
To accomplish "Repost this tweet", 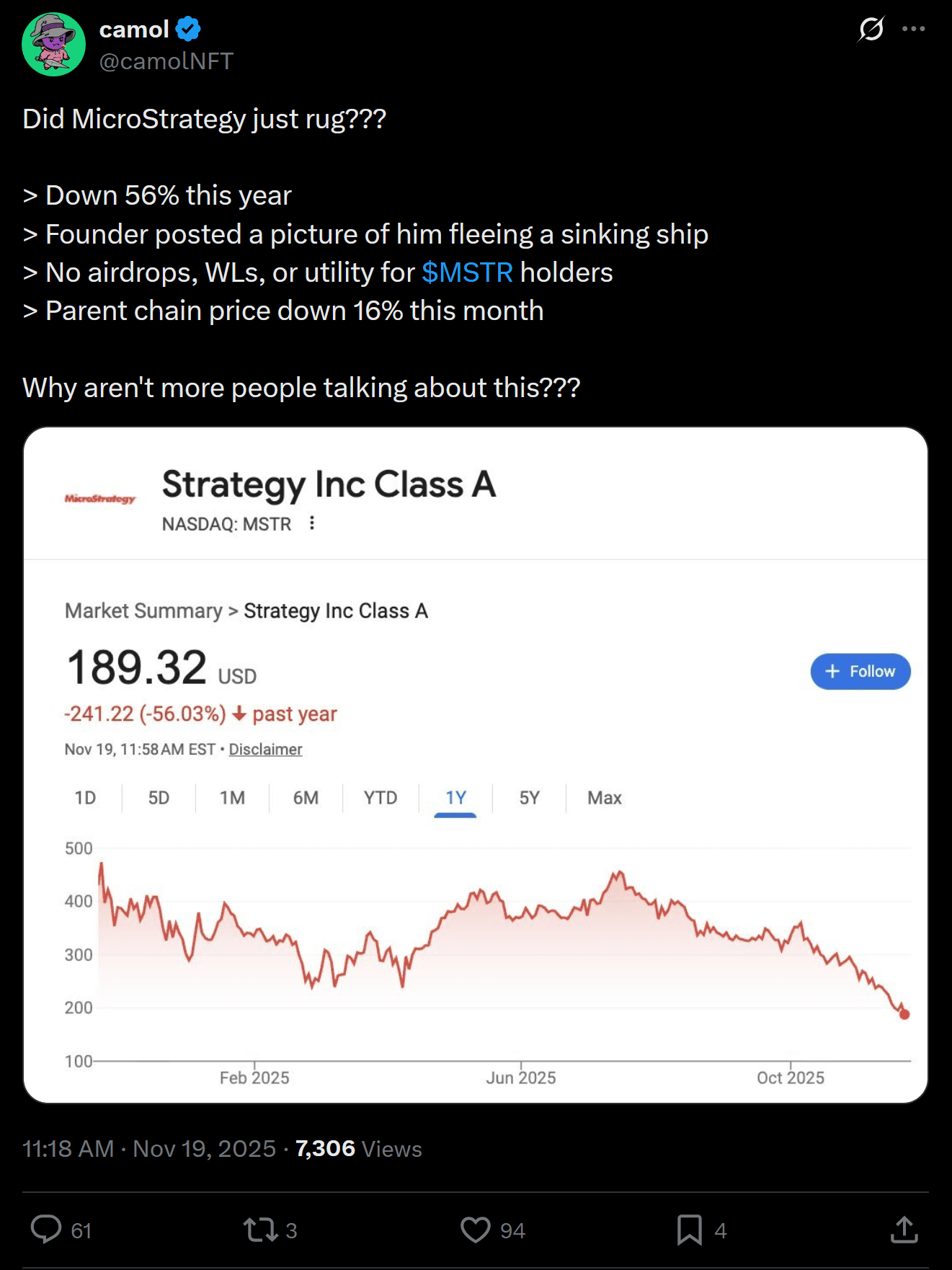I will tap(260, 1229).
